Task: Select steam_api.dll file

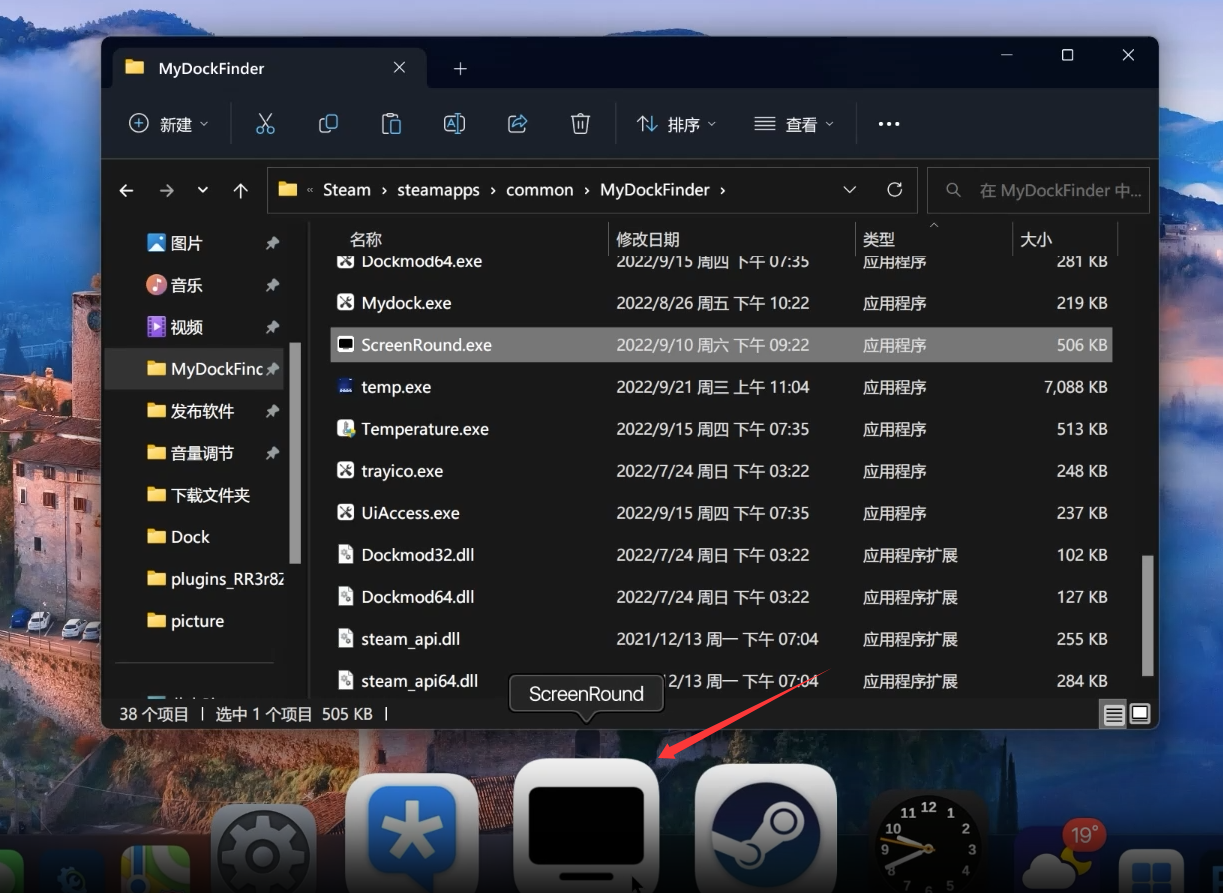Action: pyautogui.click(x=410, y=639)
